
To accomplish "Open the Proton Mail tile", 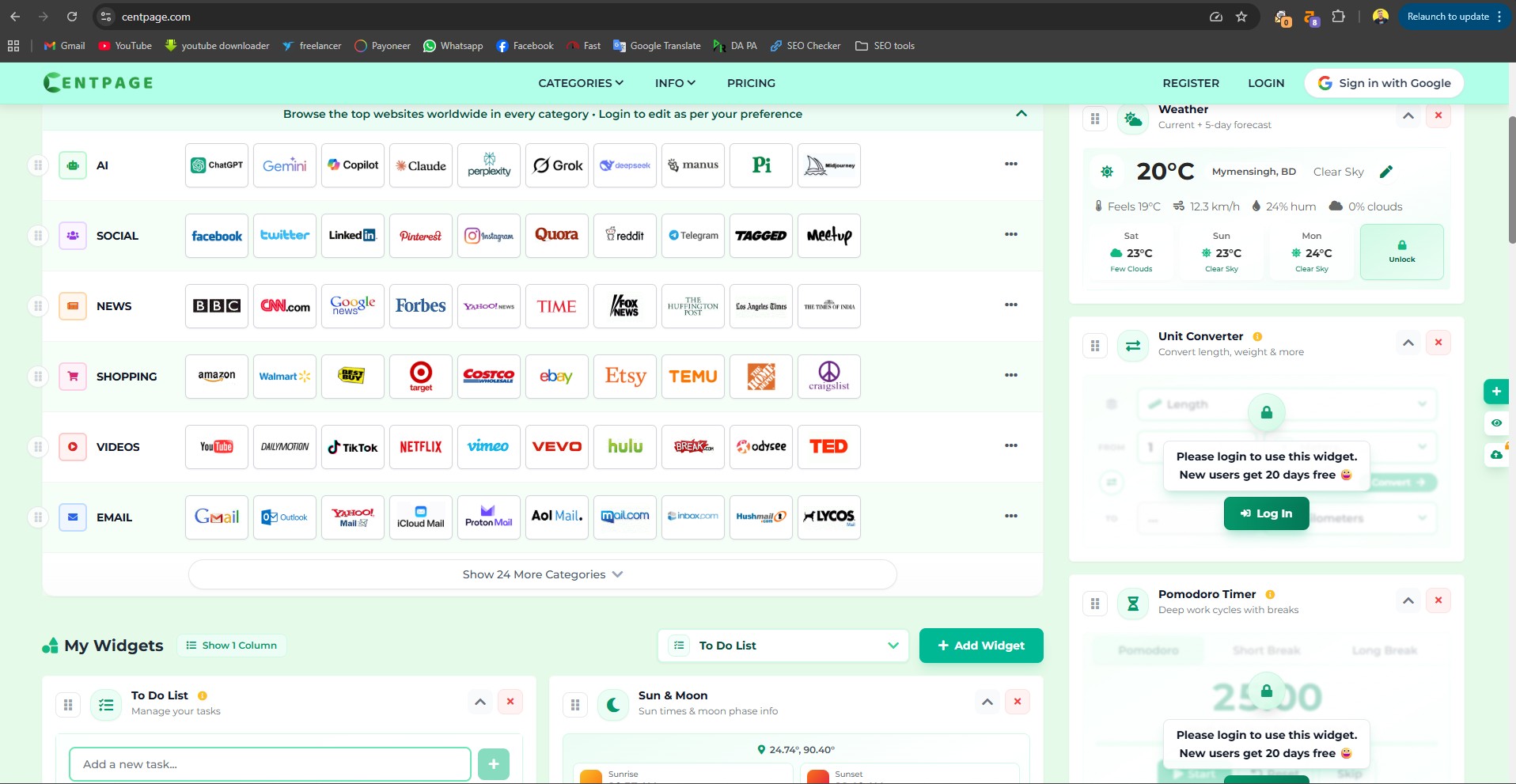I will tap(489, 517).
